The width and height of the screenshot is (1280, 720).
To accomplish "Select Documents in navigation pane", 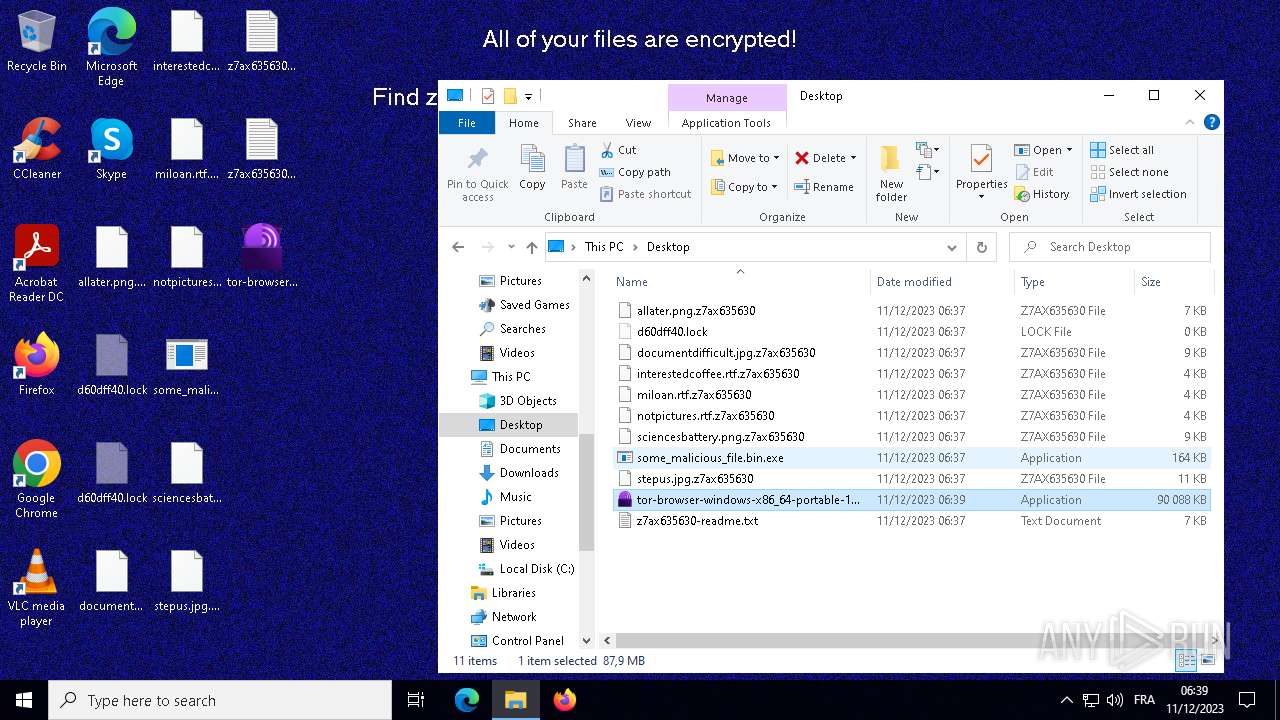I will point(530,449).
